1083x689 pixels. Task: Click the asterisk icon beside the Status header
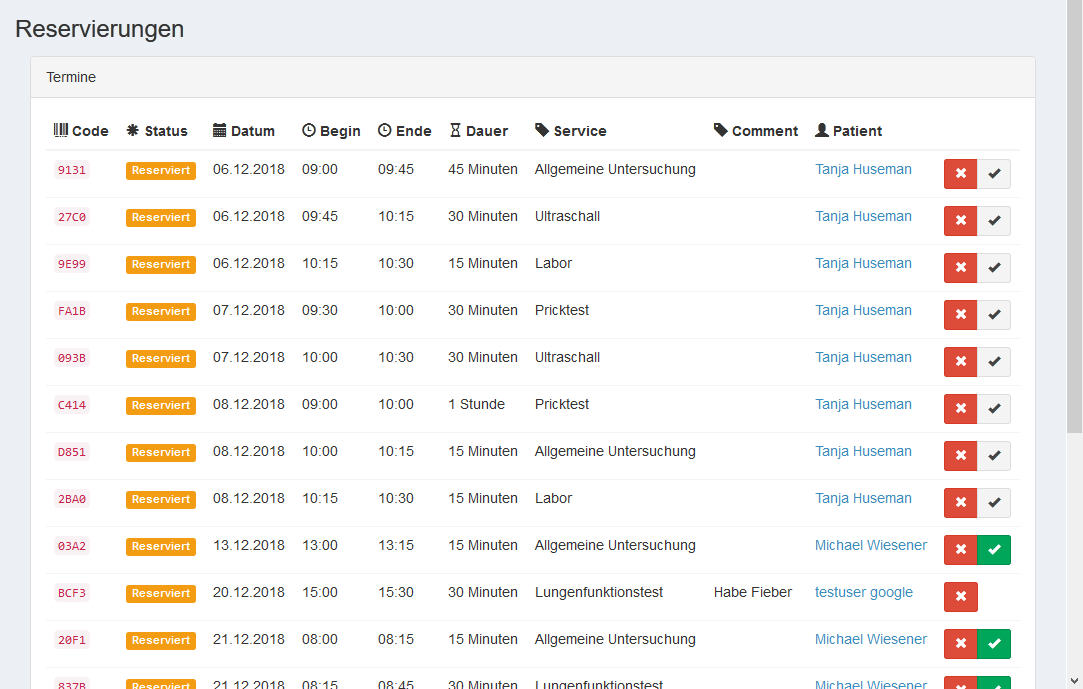tap(131, 130)
